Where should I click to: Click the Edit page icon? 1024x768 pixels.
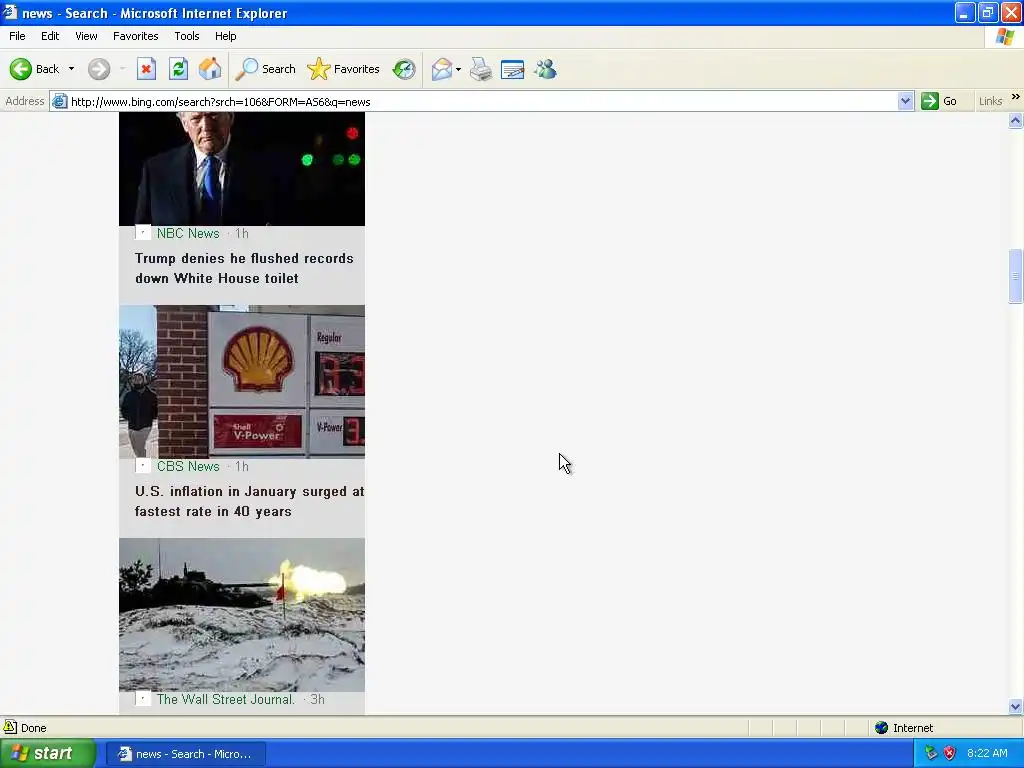pyautogui.click(x=513, y=69)
